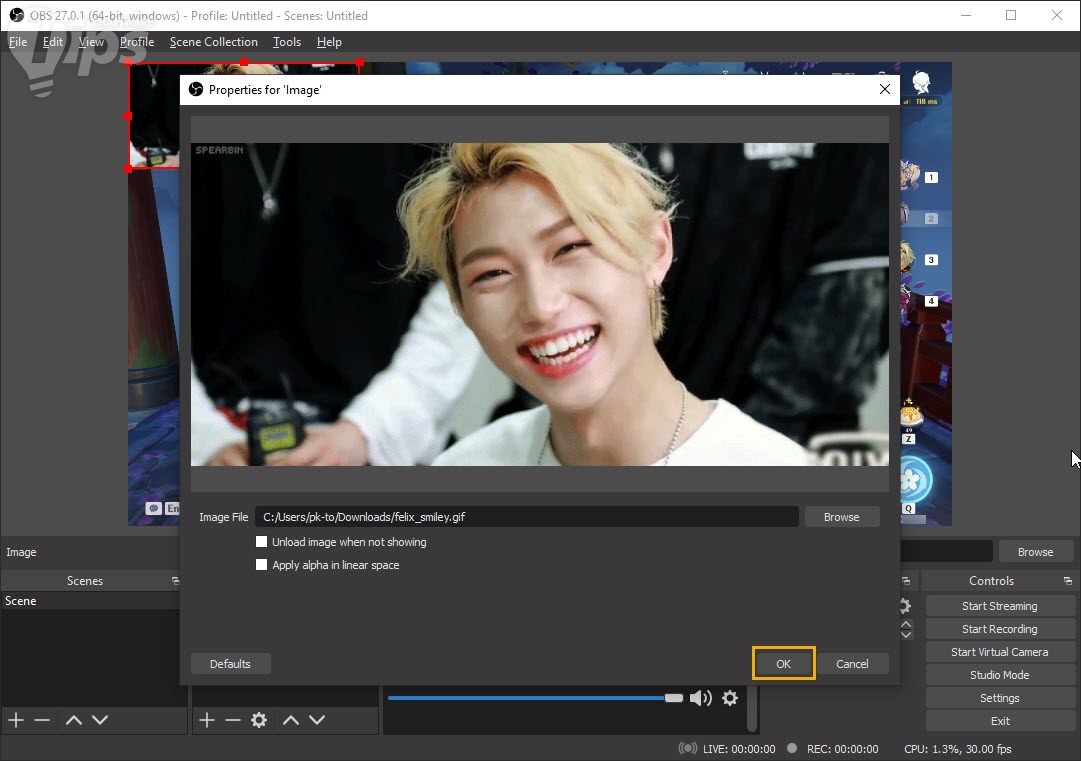1081x761 pixels.
Task: Move scene down in Scenes list
Action: [100, 720]
